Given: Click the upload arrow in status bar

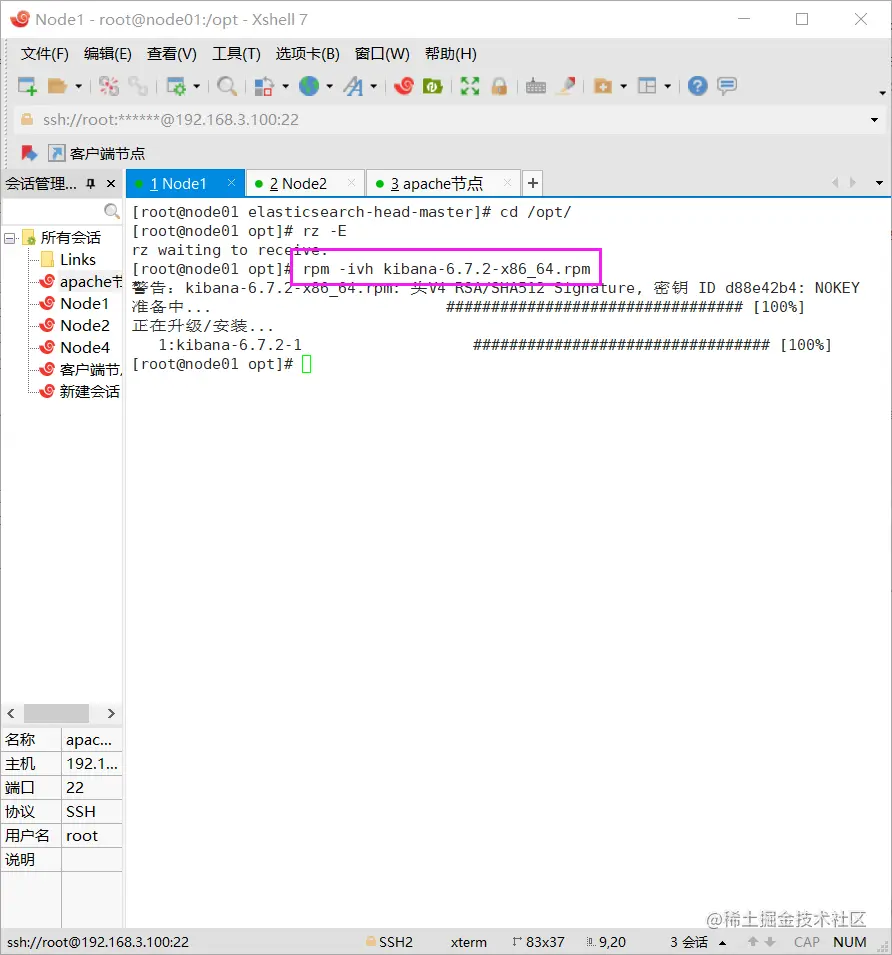Looking at the screenshot, I should tap(753, 942).
